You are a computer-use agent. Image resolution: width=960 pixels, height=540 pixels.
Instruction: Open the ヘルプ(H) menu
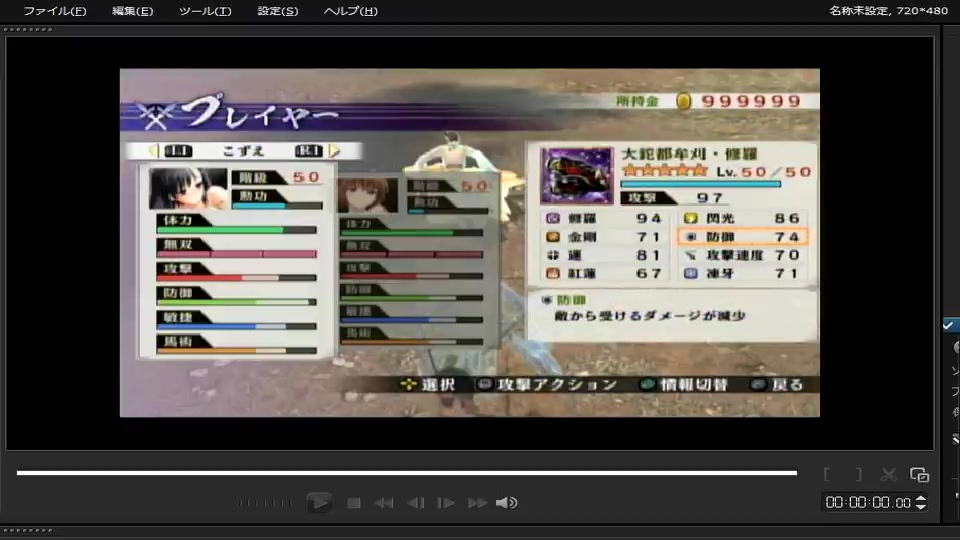click(x=350, y=11)
